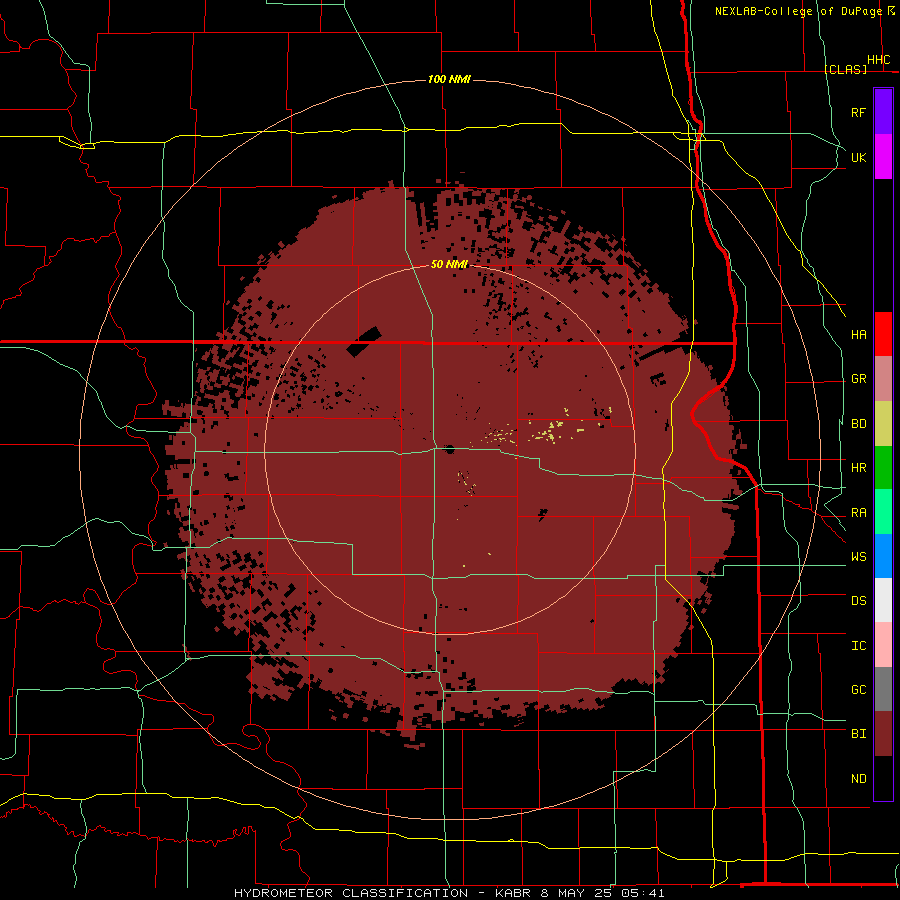The image size is (900, 900).
Task: Click the IC legend label
Action: (858, 646)
